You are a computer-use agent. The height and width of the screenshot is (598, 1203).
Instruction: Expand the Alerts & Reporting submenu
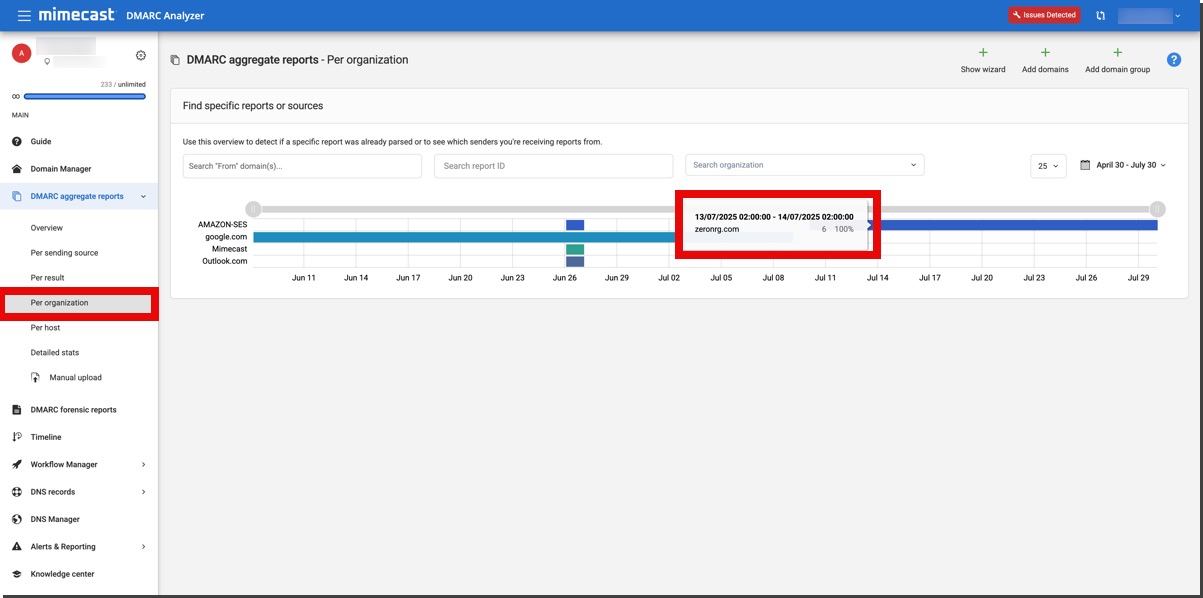pyautogui.click(x=143, y=547)
